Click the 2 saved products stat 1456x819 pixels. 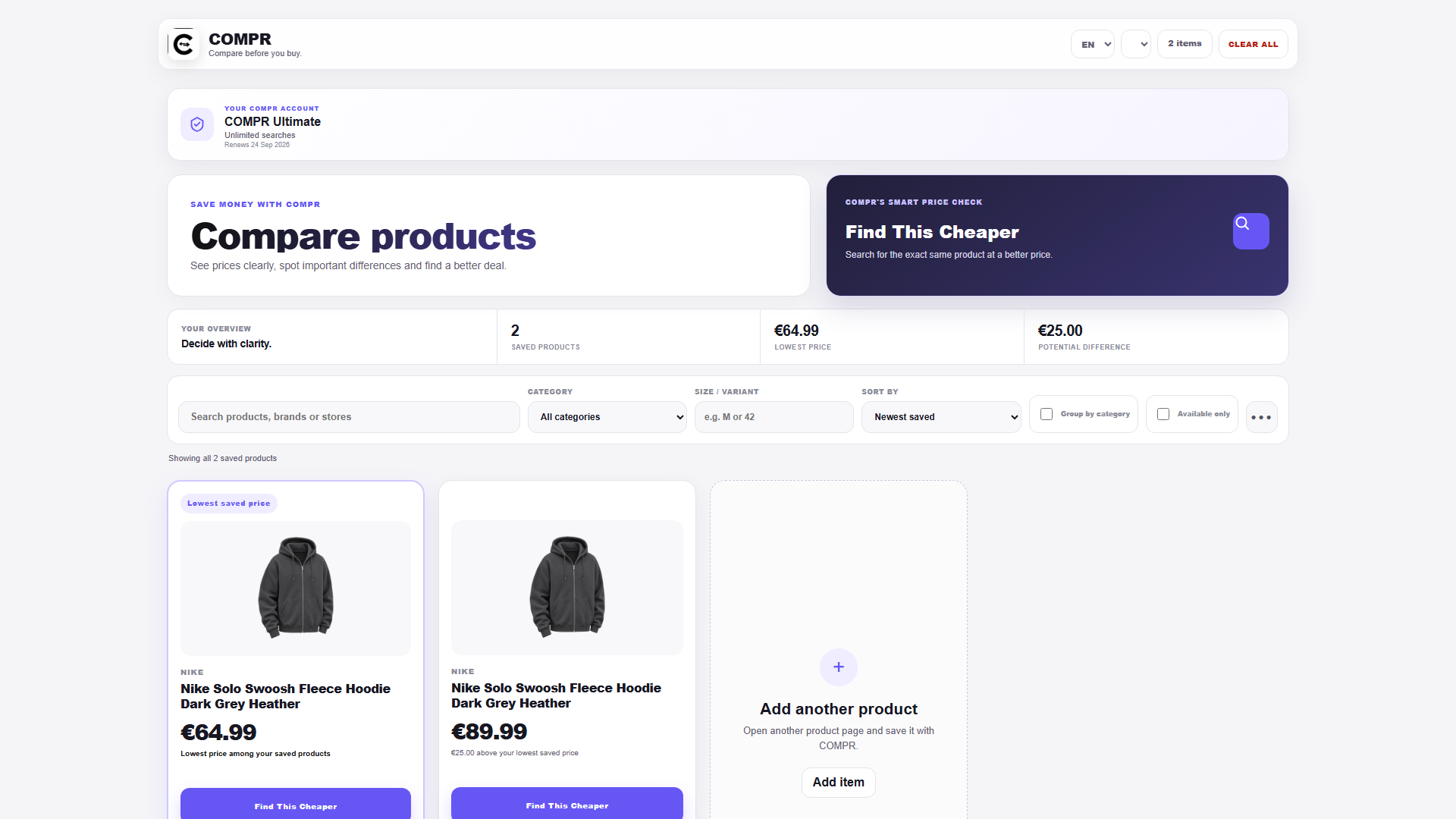(x=516, y=331)
